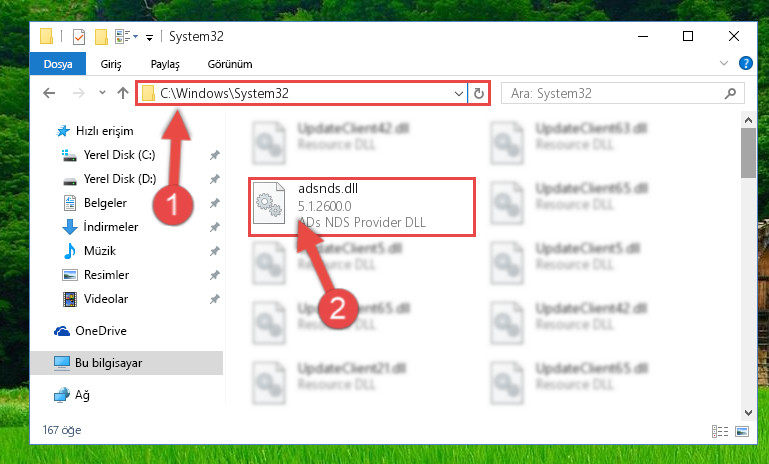
Task: Click the Back navigation arrow
Action: tap(49, 93)
